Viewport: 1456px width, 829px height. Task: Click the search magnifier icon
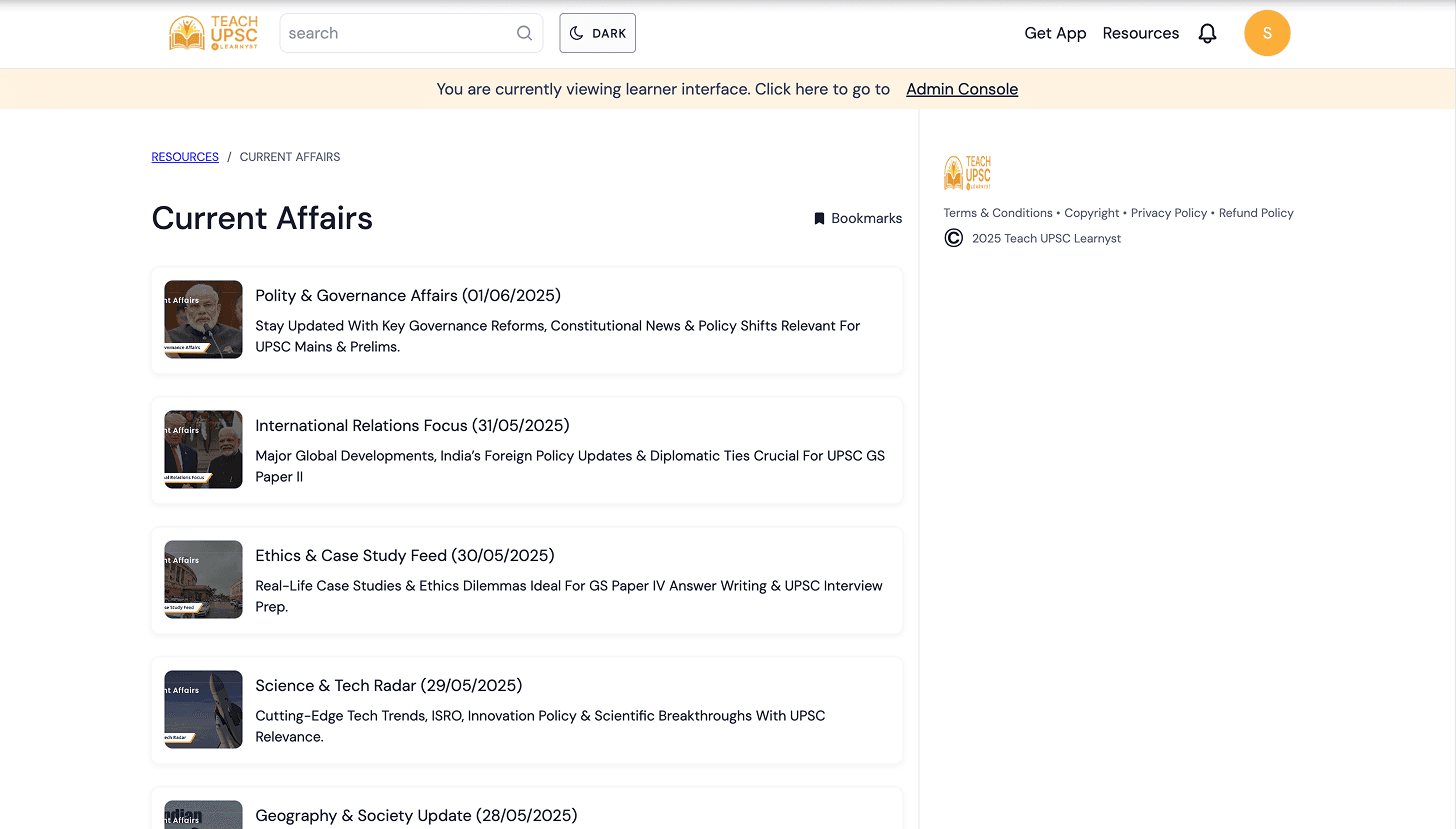524,33
